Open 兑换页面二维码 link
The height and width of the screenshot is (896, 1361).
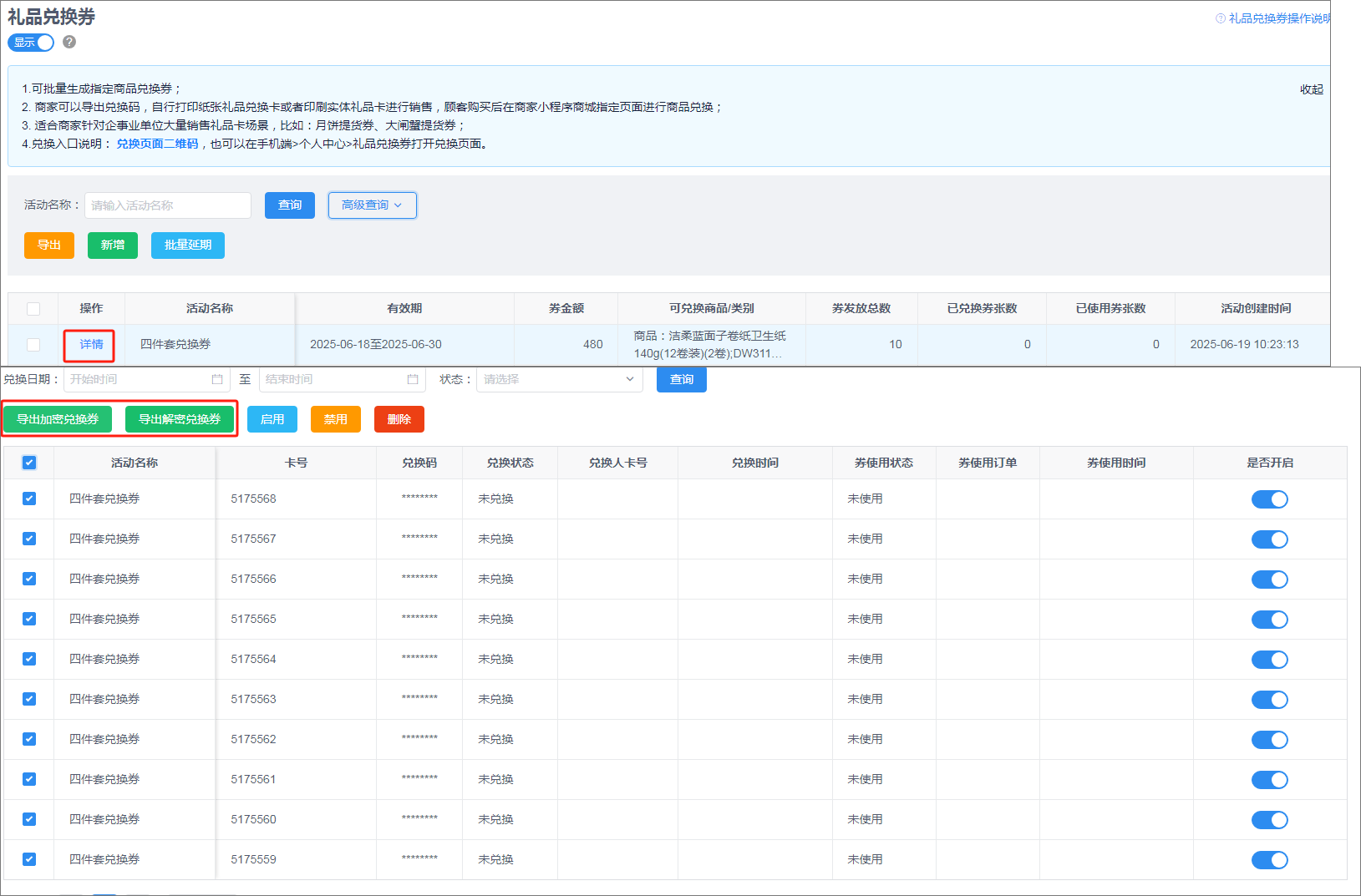pos(157,144)
